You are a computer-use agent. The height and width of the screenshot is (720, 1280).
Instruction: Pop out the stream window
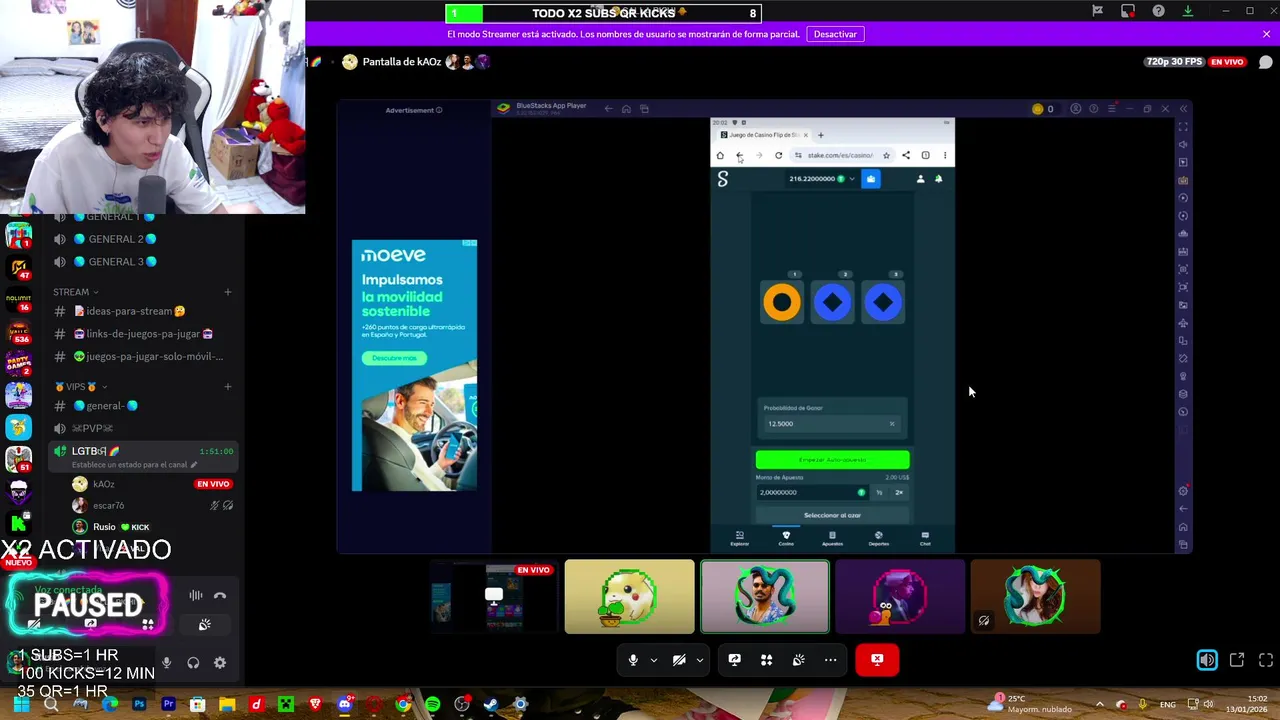click(x=1237, y=660)
